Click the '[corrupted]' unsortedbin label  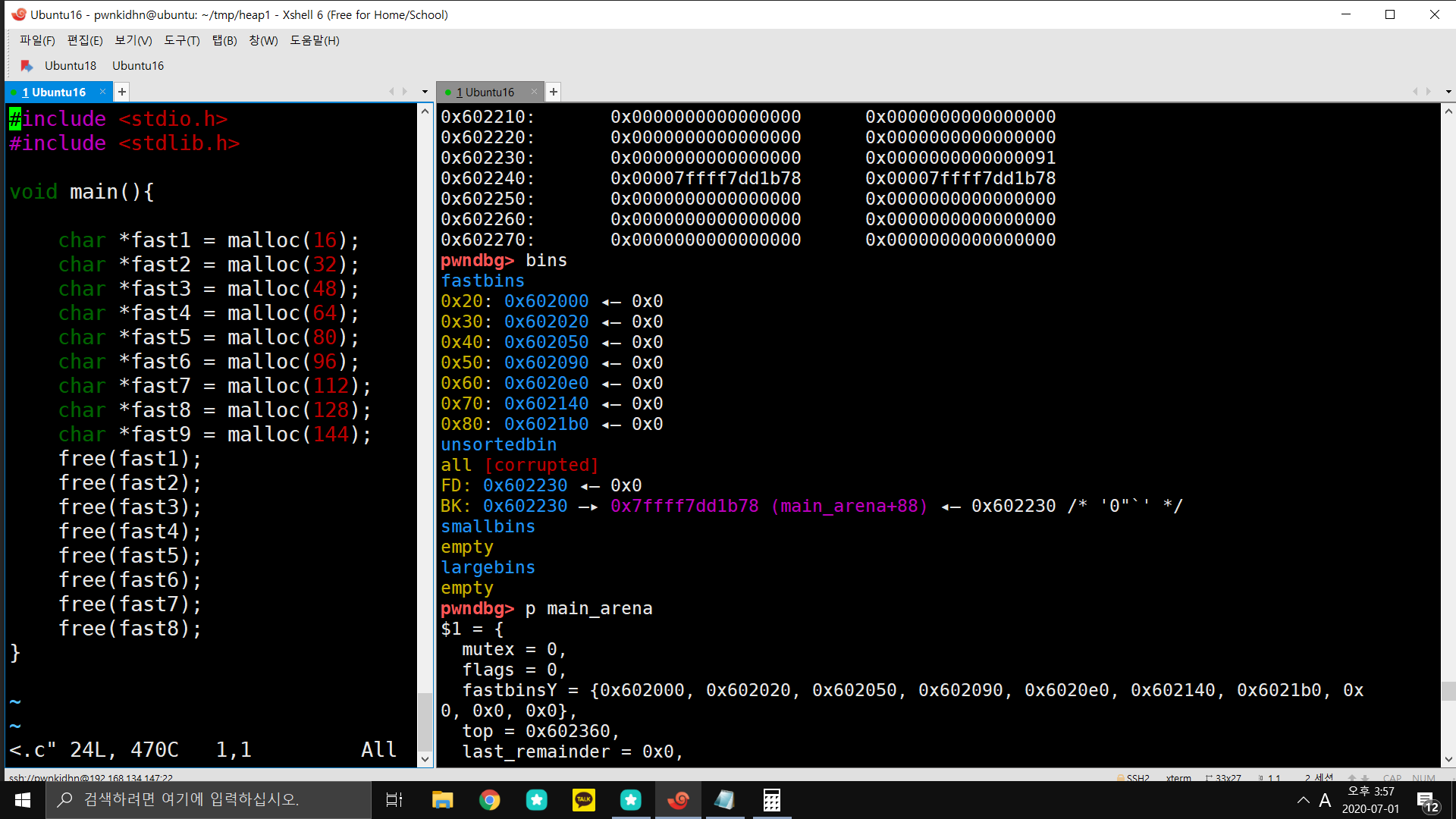[541, 465]
